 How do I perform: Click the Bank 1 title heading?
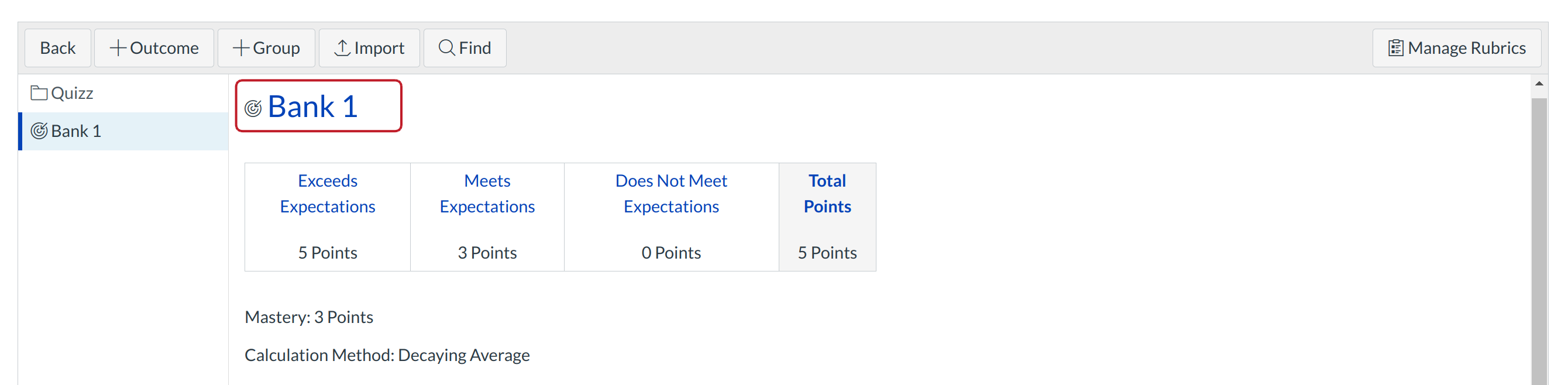312,107
